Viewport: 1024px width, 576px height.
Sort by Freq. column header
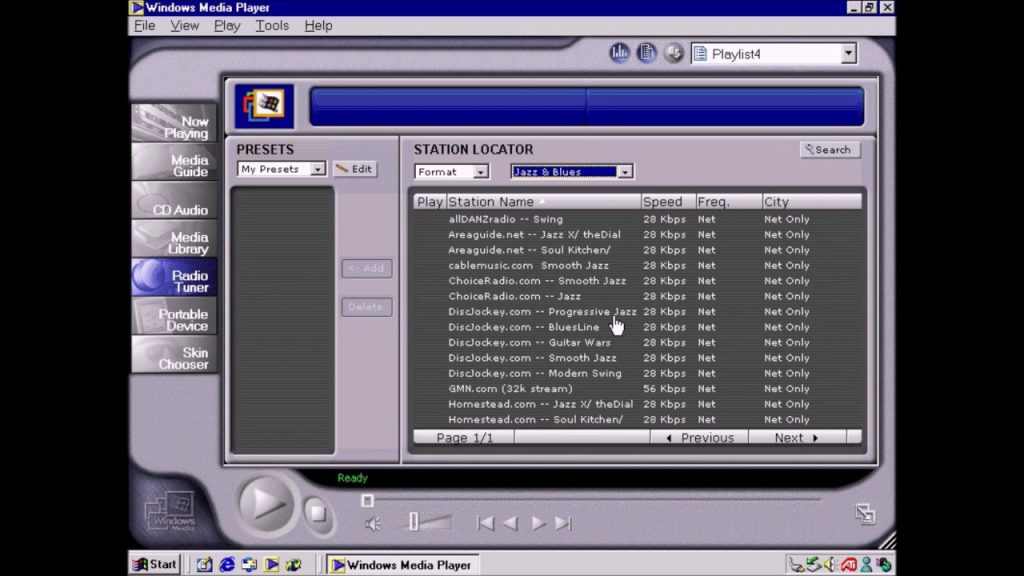(729, 202)
